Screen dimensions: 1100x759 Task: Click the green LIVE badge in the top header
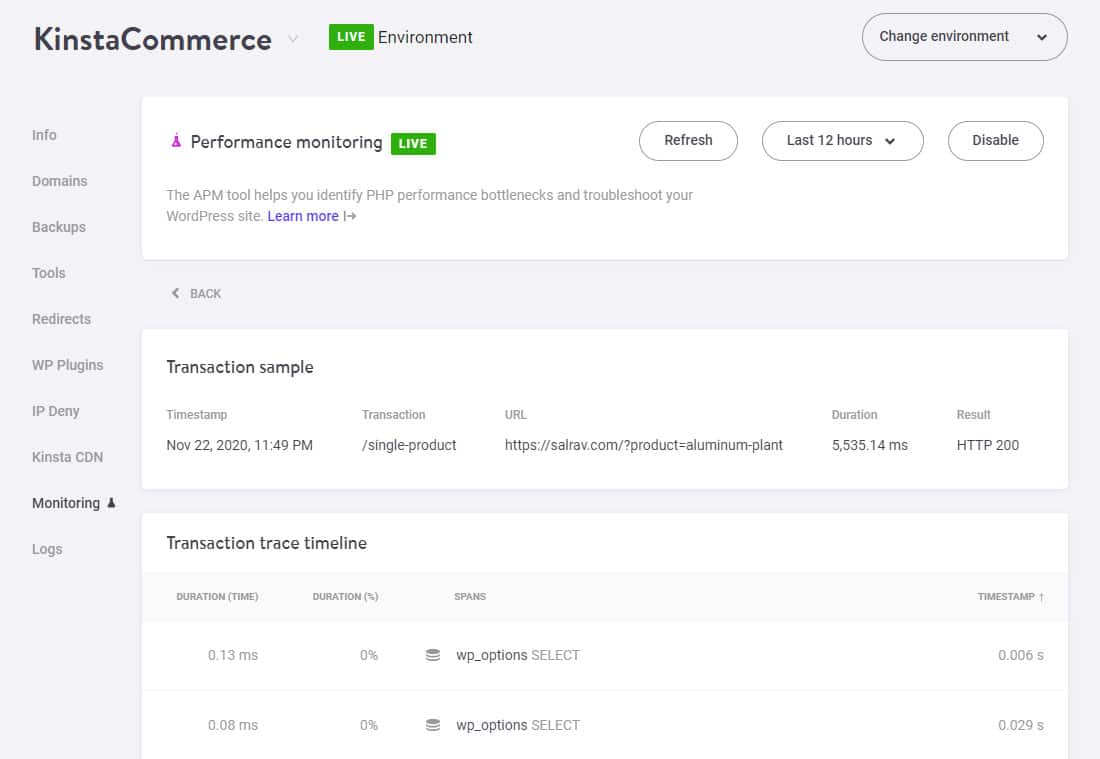tap(351, 37)
